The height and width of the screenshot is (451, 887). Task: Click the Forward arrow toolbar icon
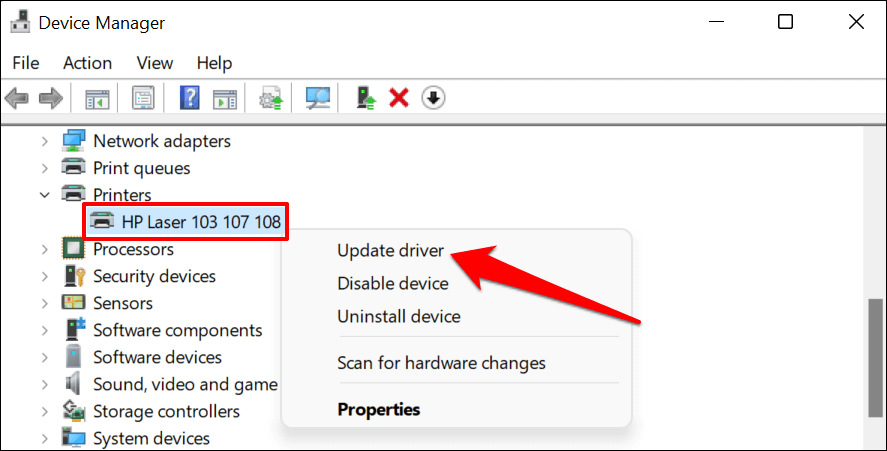click(51, 98)
